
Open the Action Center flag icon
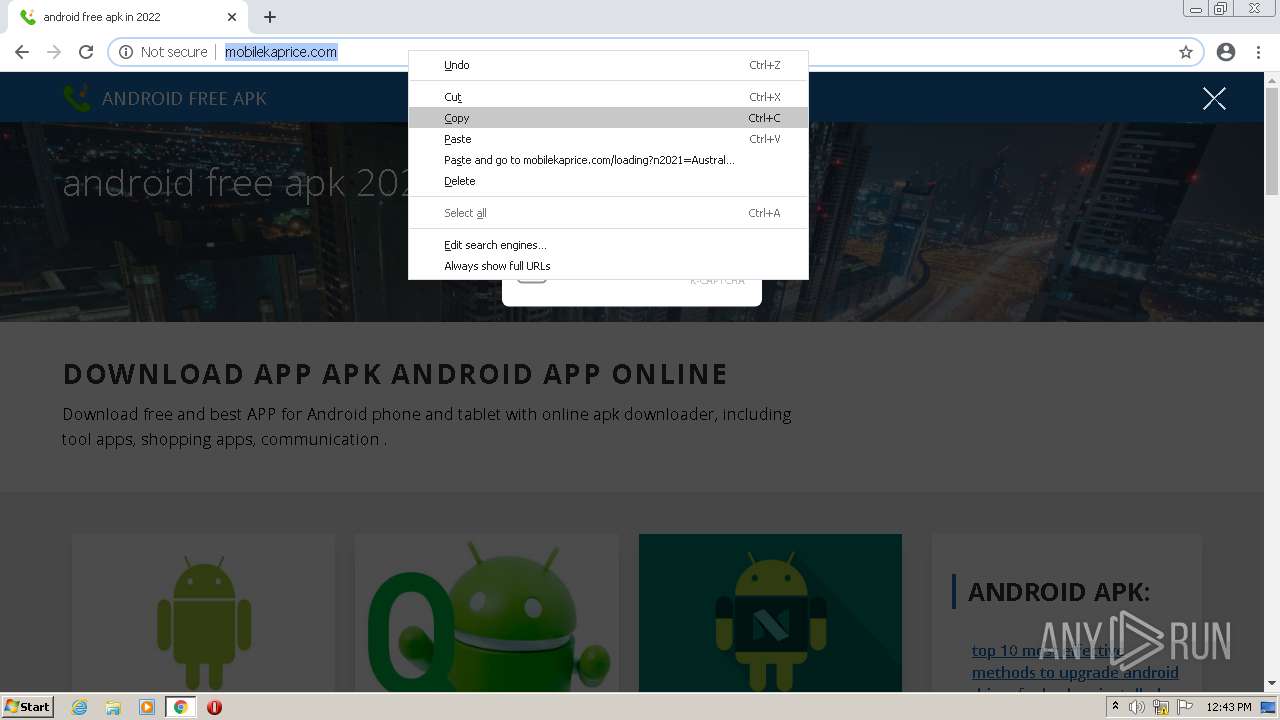click(x=1185, y=707)
